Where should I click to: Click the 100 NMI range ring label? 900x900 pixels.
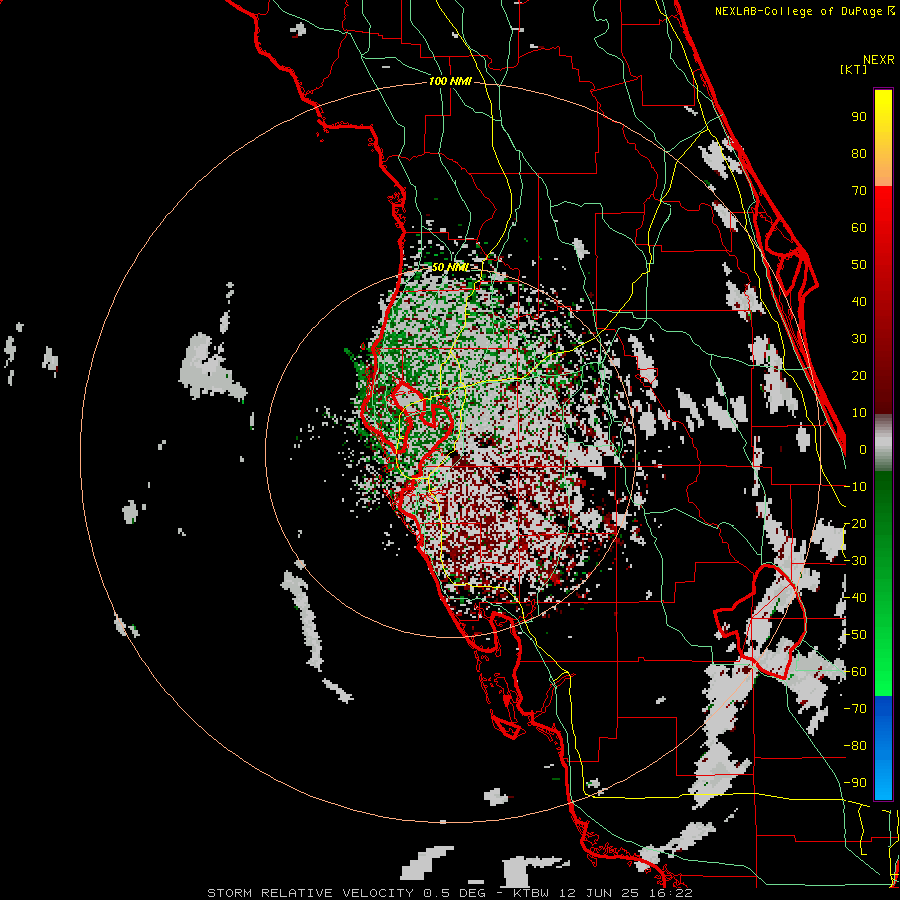[x=450, y=82]
